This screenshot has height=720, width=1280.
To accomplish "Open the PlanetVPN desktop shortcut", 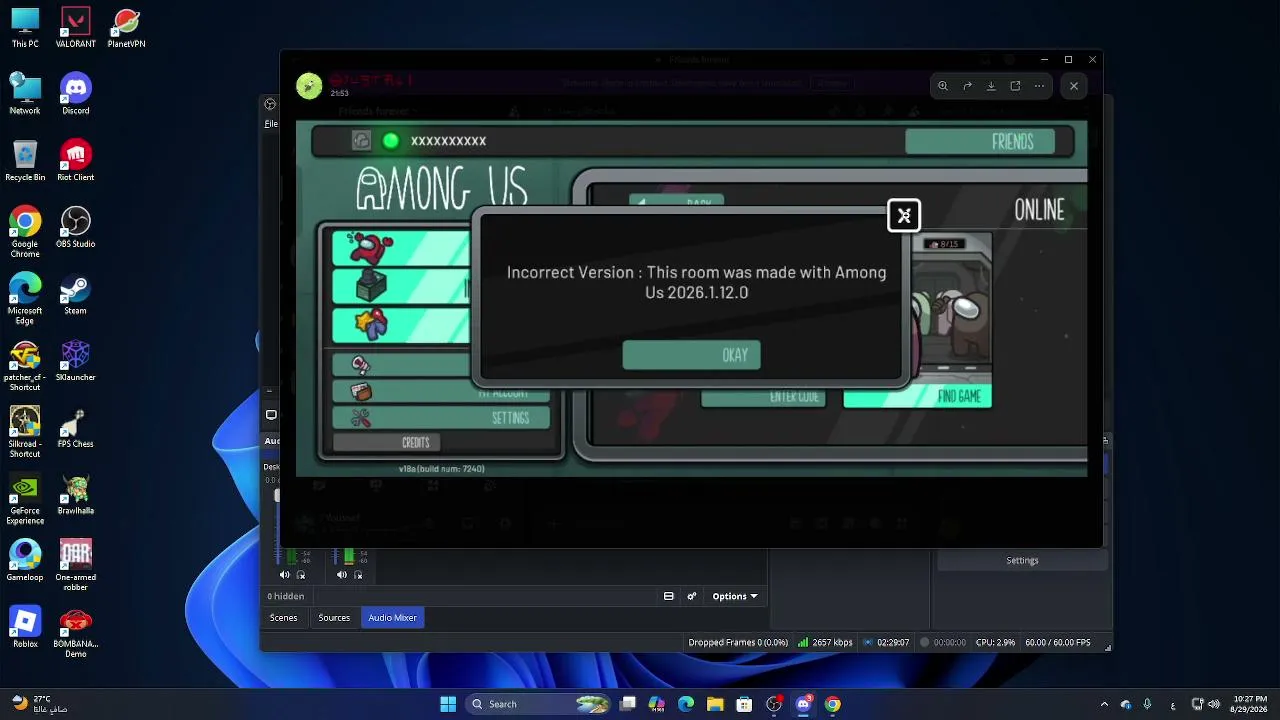I will [x=127, y=28].
